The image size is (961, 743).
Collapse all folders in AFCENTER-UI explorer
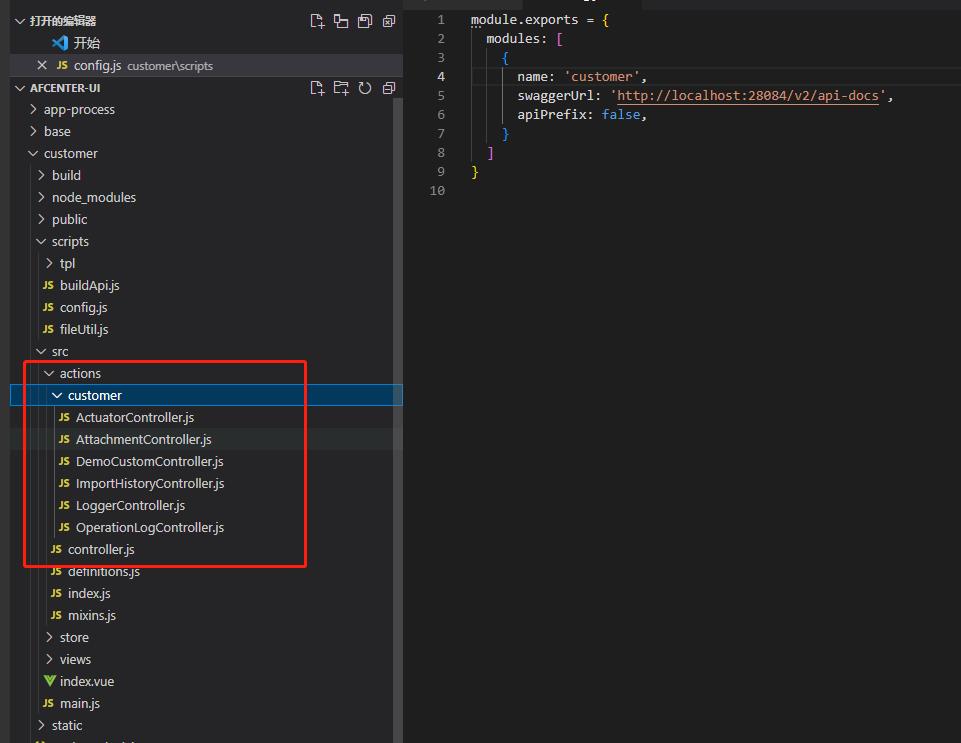pyautogui.click(x=389, y=88)
